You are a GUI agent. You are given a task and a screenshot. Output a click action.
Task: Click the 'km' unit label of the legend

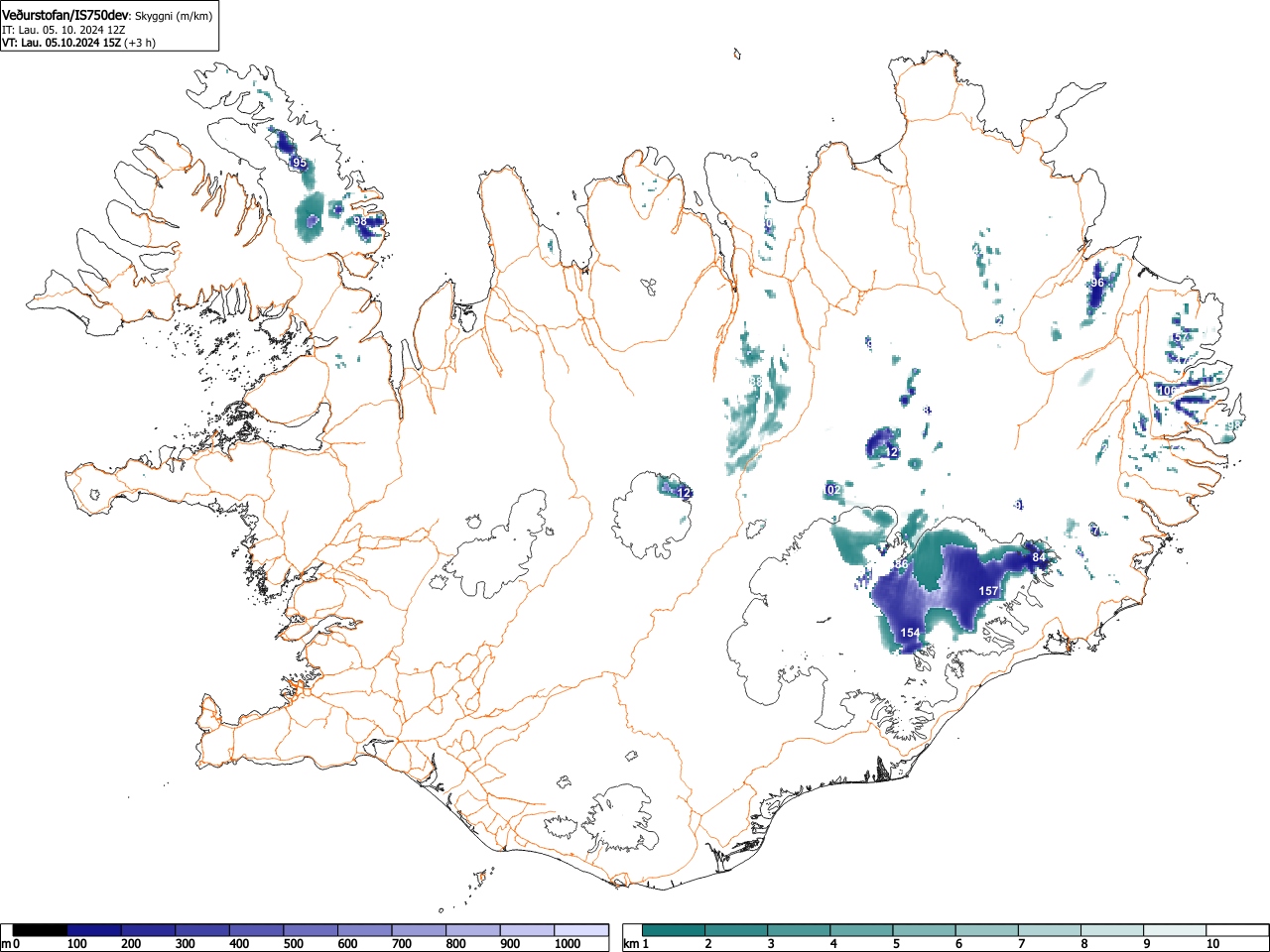click(x=633, y=944)
